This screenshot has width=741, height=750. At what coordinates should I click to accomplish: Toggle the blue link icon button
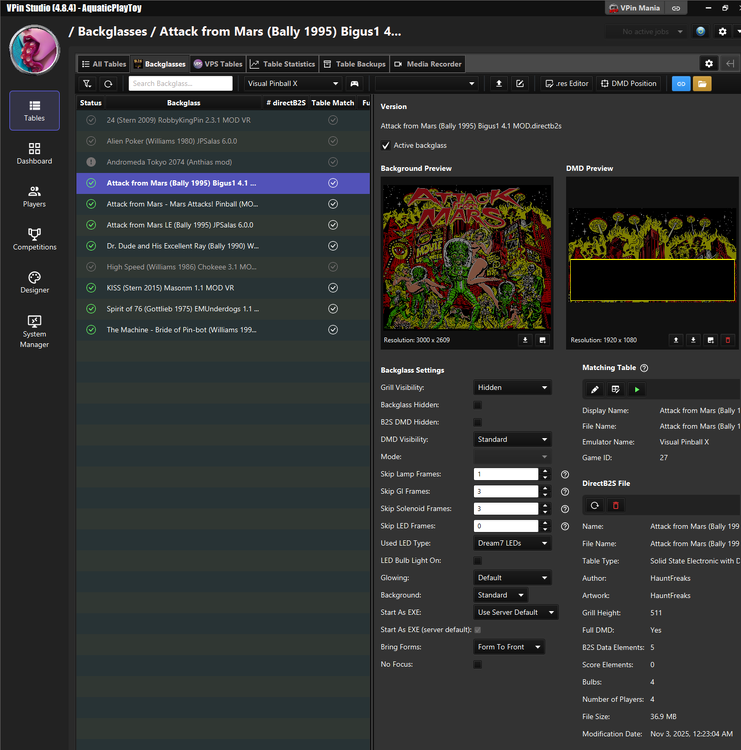tap(681, 84)
